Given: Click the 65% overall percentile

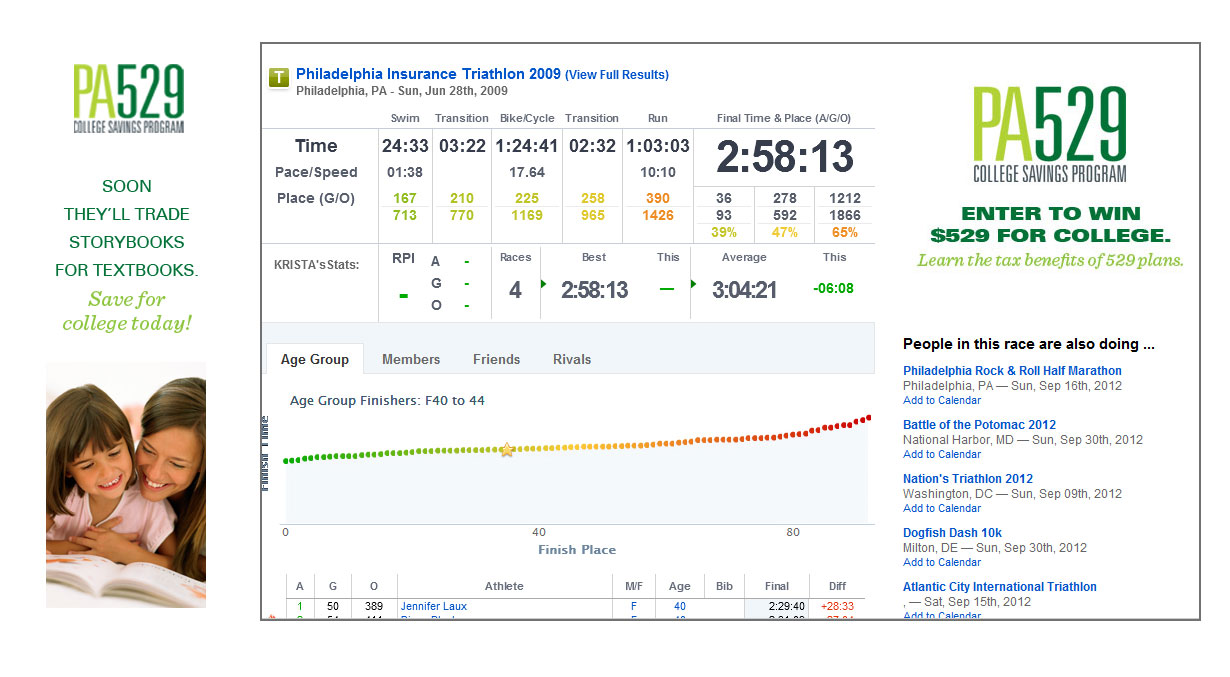Looking at the screenshot, I should coord(845,232).
